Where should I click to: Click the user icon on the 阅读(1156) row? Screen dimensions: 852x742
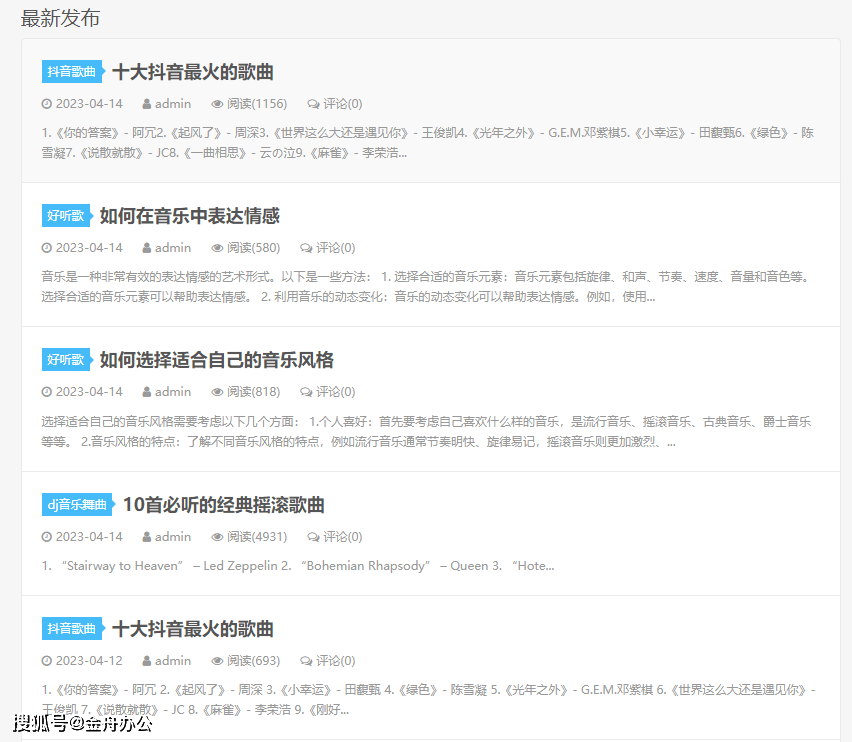[x=147, y=104]
